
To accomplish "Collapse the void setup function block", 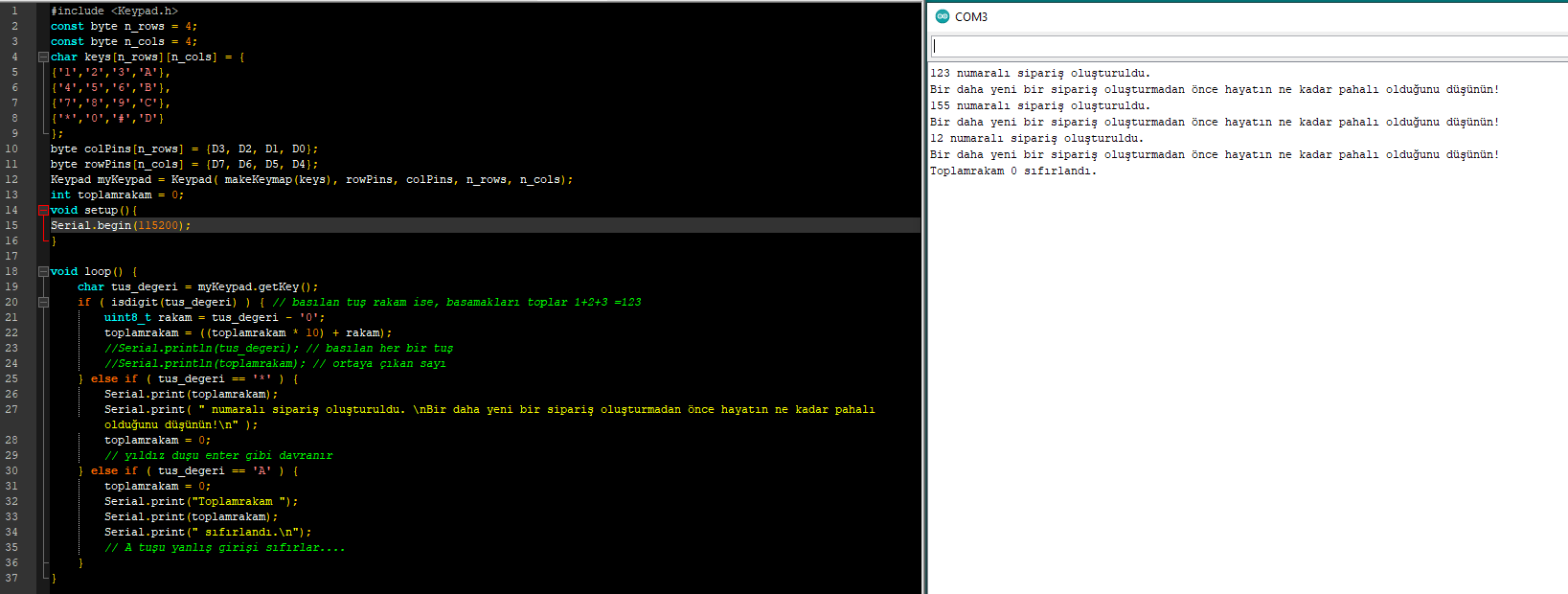I will (x=43, y=211).
